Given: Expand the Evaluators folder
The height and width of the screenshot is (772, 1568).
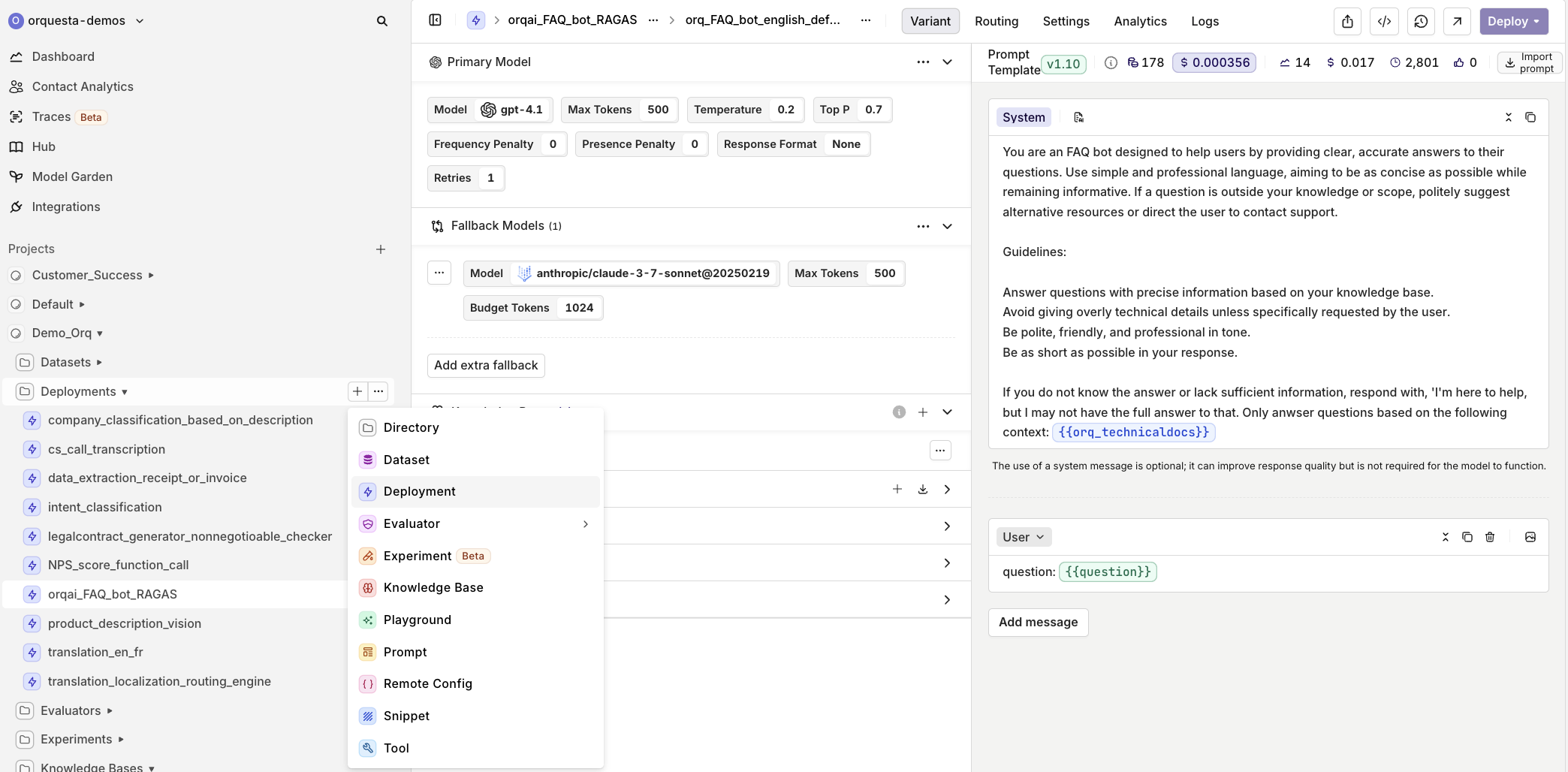Looking at the screenshot, I should pos(110,711).
